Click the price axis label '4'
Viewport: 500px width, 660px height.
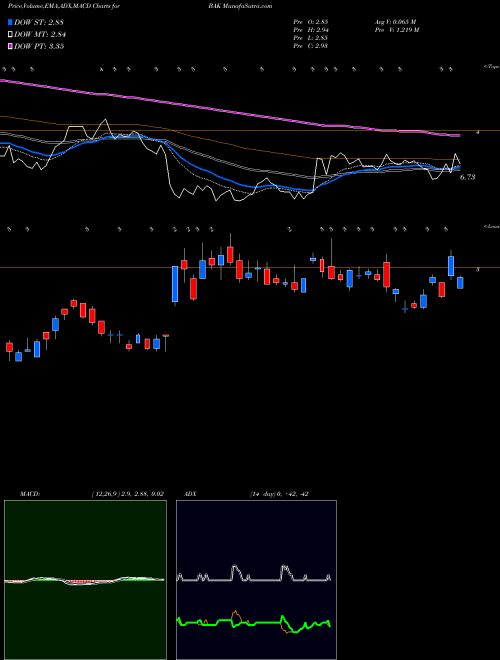pos(478,132)
